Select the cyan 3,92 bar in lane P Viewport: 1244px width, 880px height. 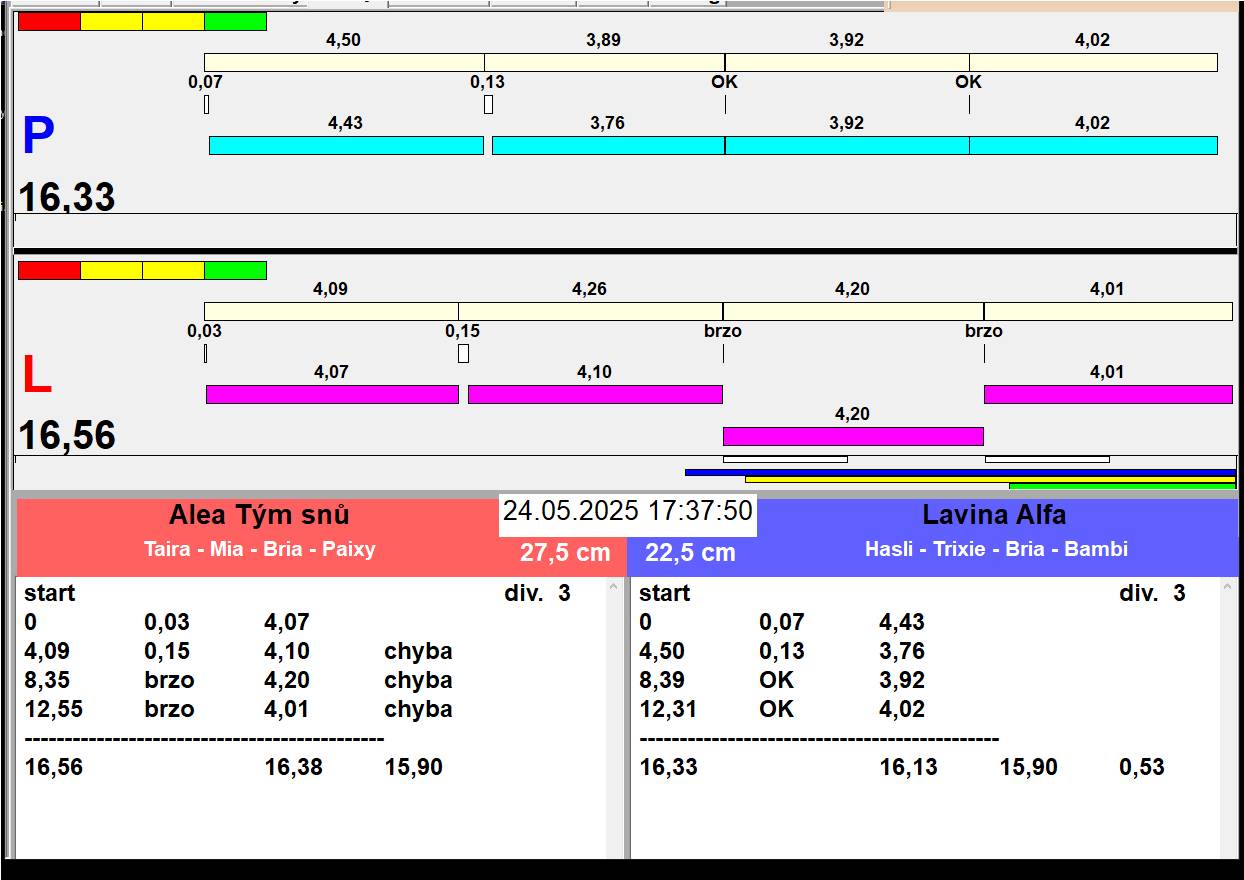(847, 145)
